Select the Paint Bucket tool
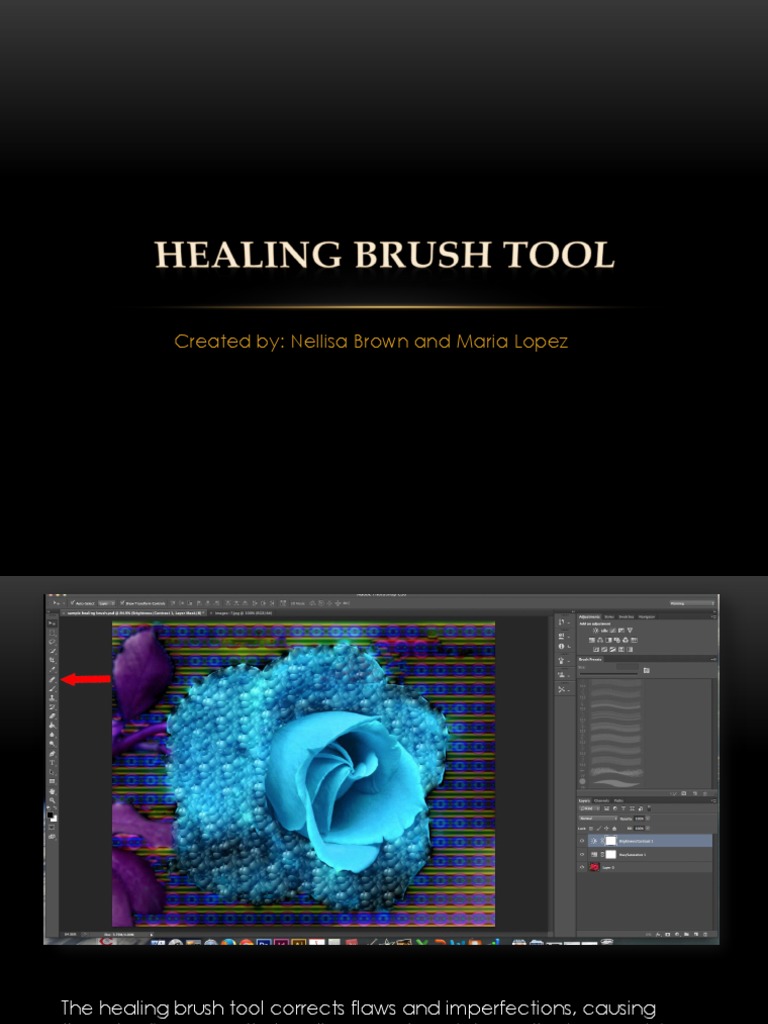This screenshot has width=768, height=1024. [x=52, y=725]
